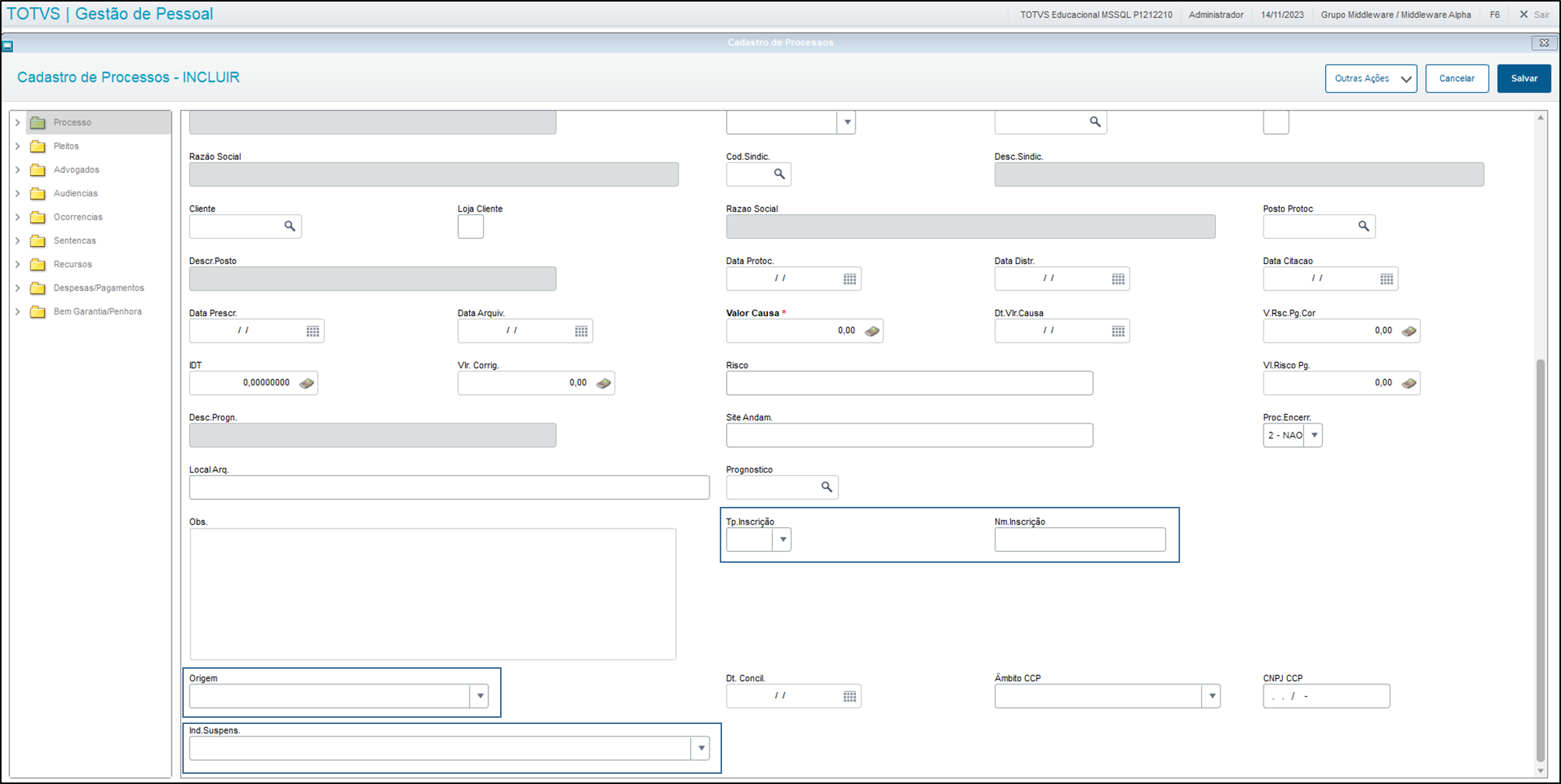Click the Cliente lookup magnifier icon
Screen dimensions: 1561x784
[290, 227]
